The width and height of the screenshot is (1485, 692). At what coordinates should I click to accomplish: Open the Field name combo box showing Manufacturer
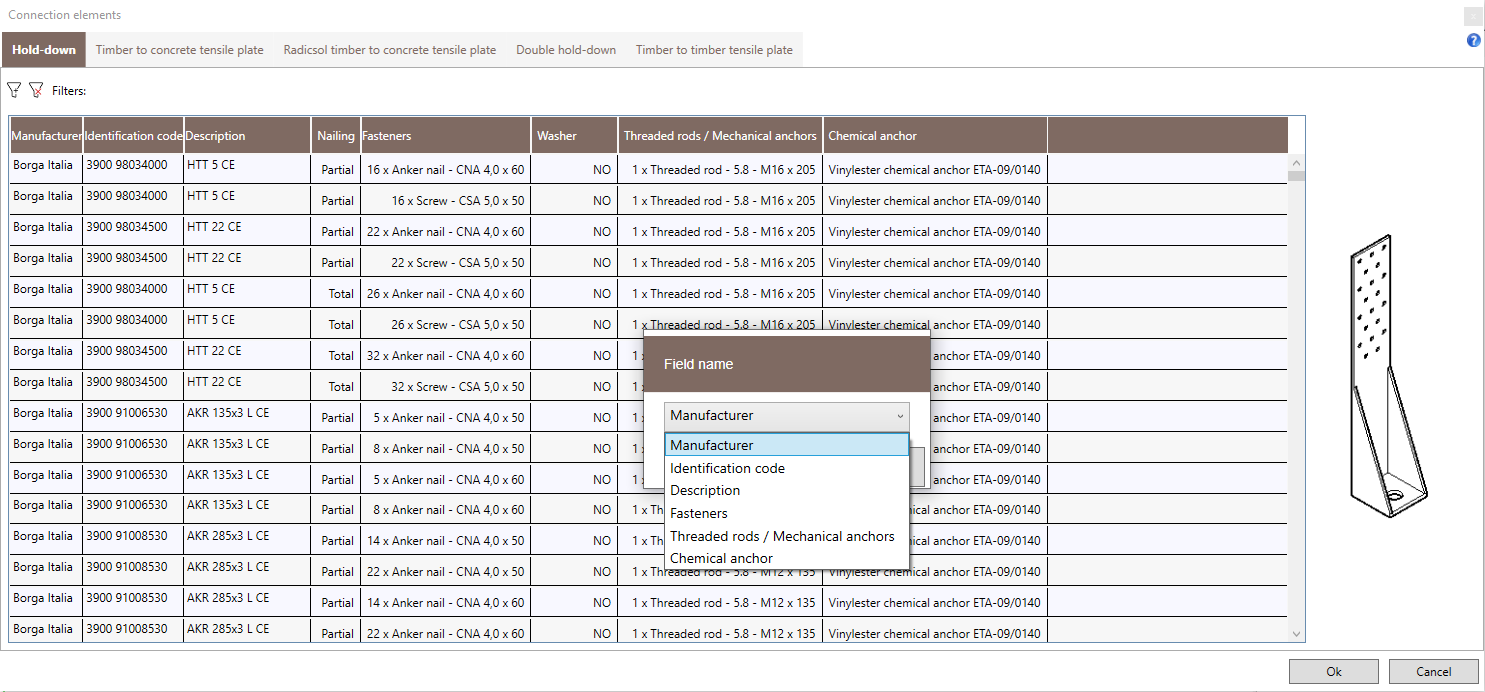click(787, 416)
